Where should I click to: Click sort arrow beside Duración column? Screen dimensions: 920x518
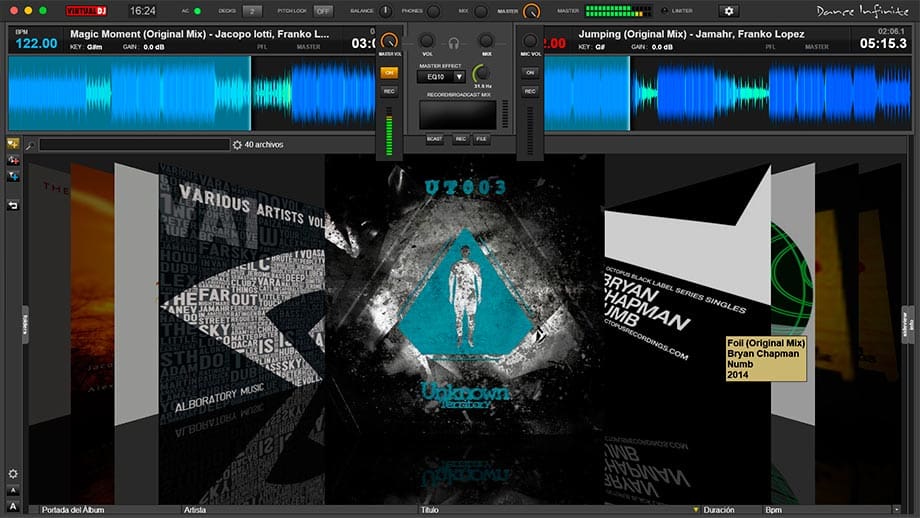tap(696, 510)
